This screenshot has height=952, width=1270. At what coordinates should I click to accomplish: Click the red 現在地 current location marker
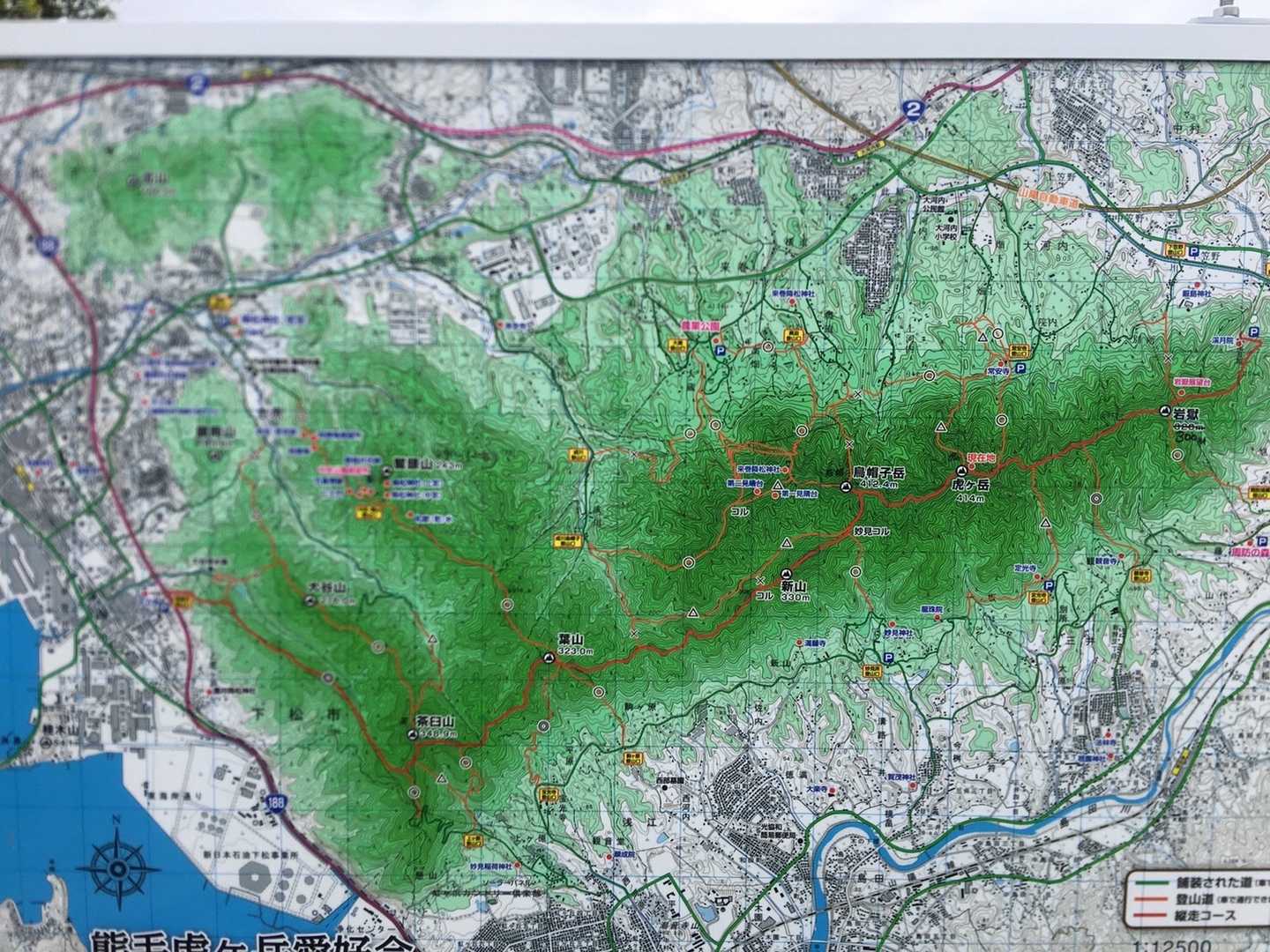[x=980, y=458]
